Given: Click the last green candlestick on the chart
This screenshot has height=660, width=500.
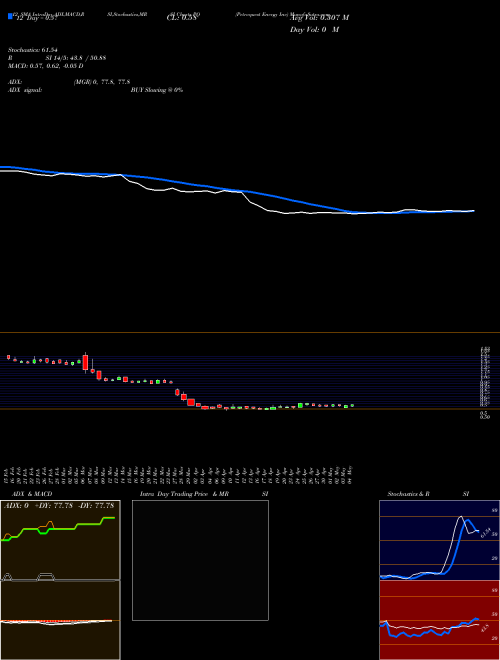Looking at the screenshot, I should [352, 405].
